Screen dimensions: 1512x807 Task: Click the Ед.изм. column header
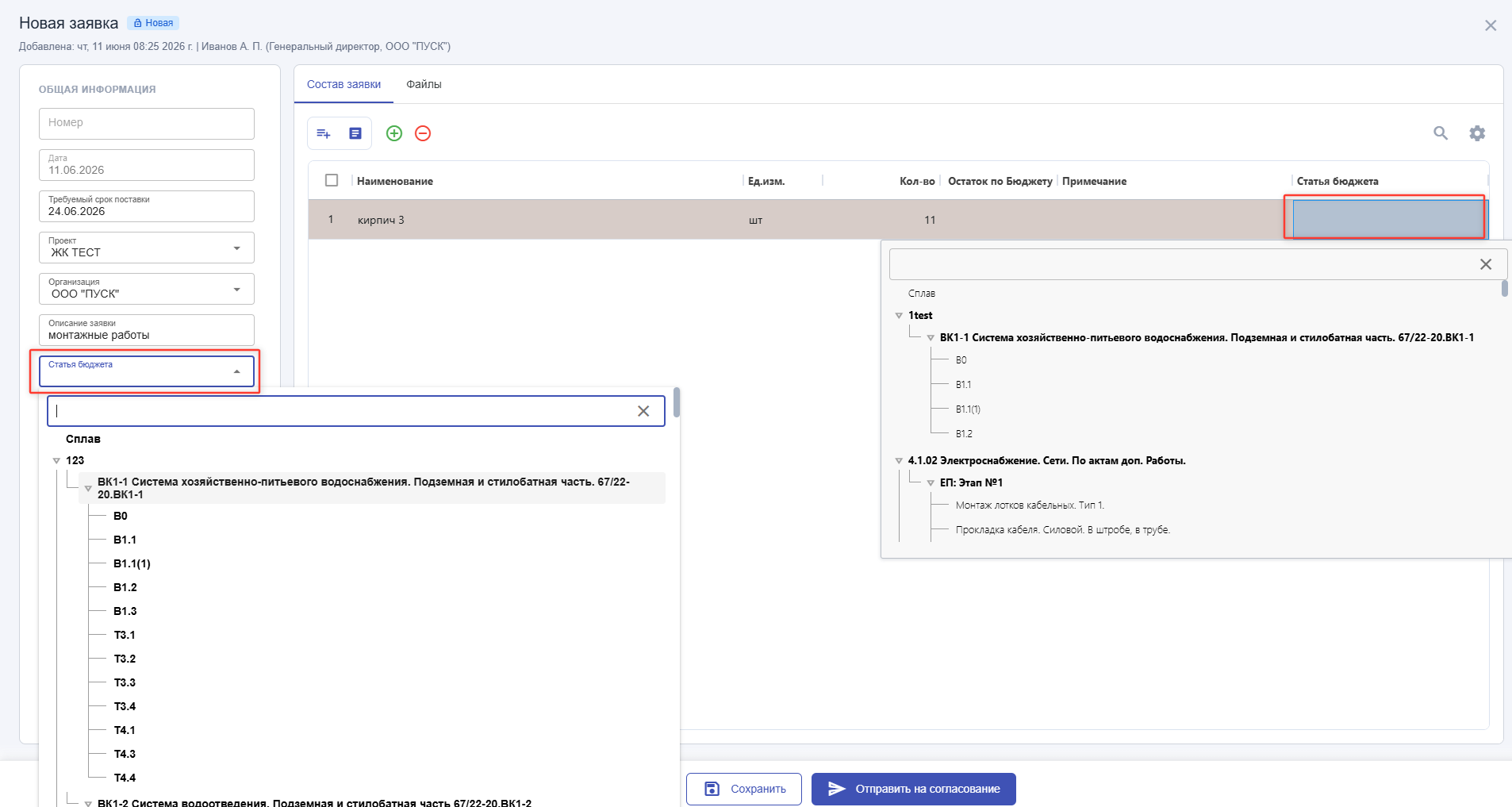[x=766, y=181]
